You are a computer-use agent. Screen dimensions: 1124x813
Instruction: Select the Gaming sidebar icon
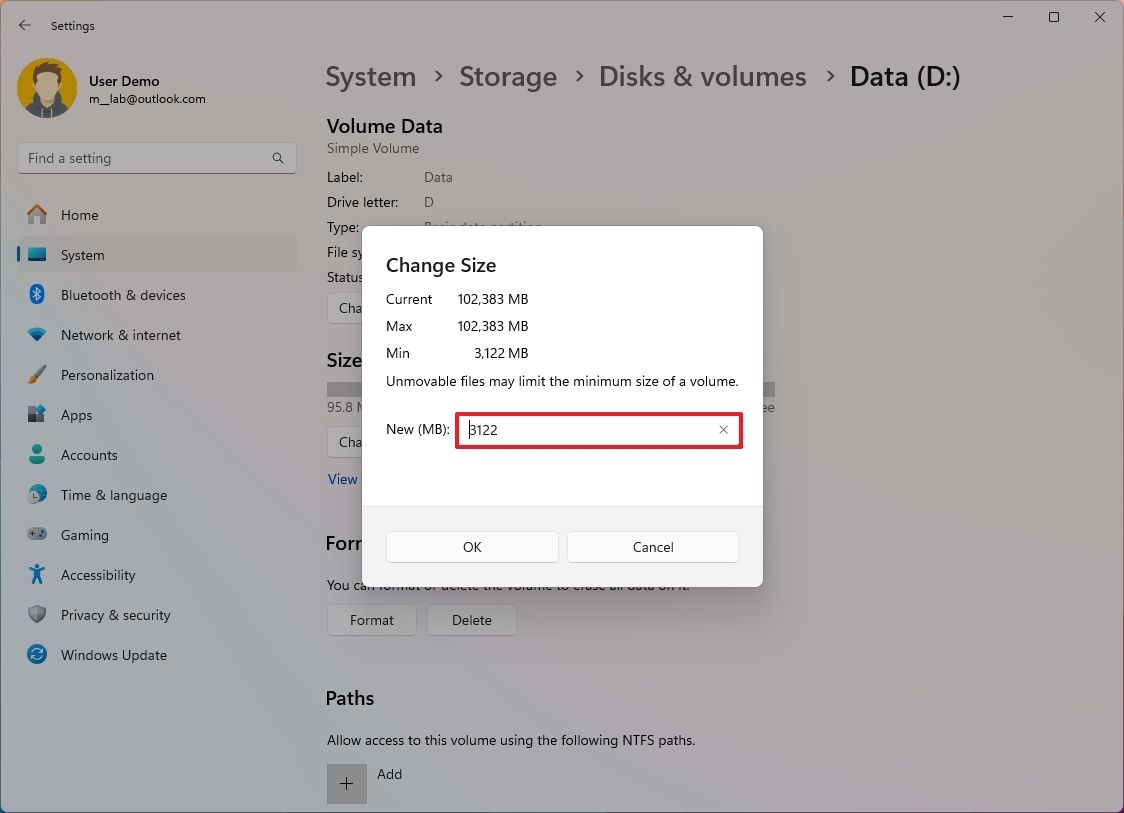(37, 535)
